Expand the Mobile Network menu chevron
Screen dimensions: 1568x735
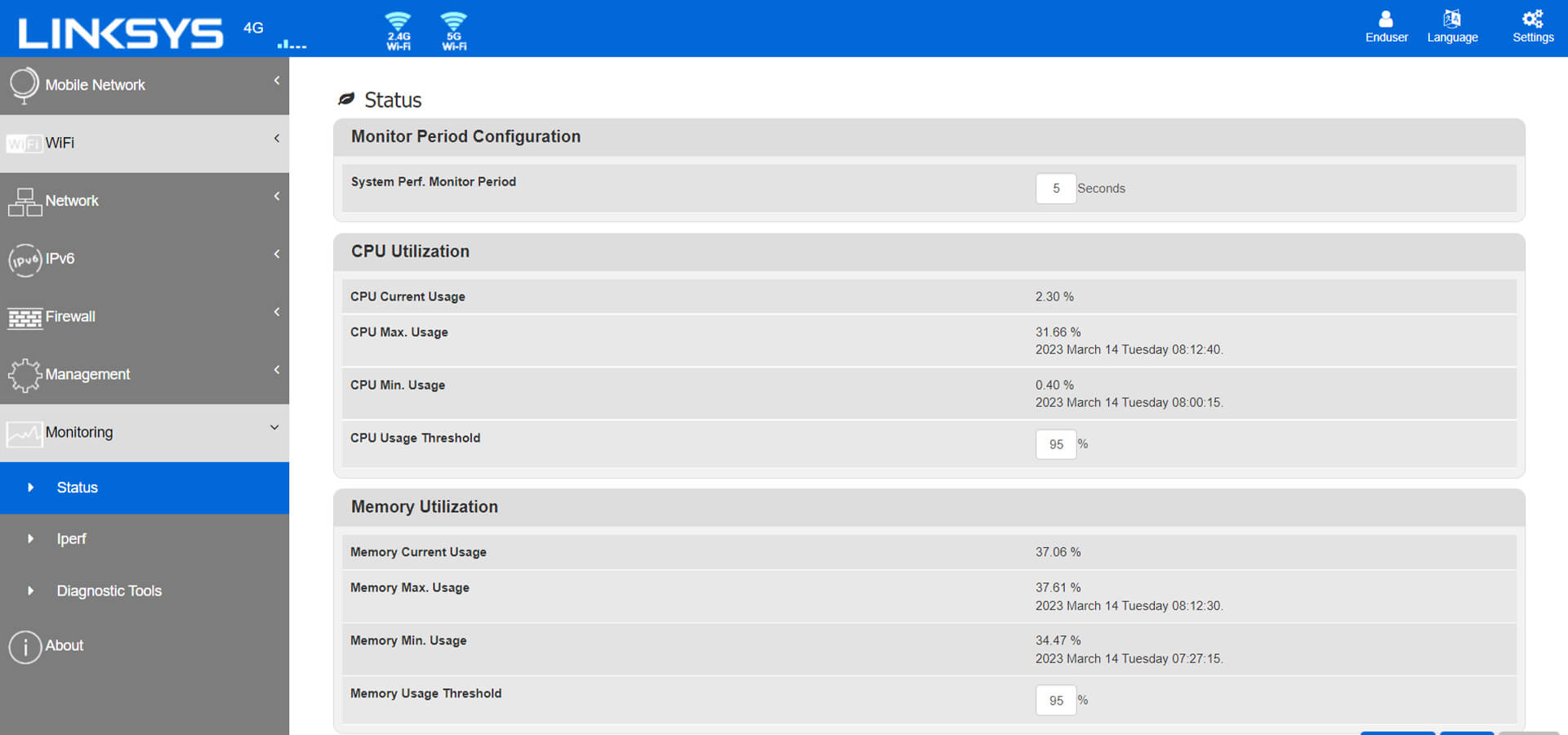click(x=277, y=81)
